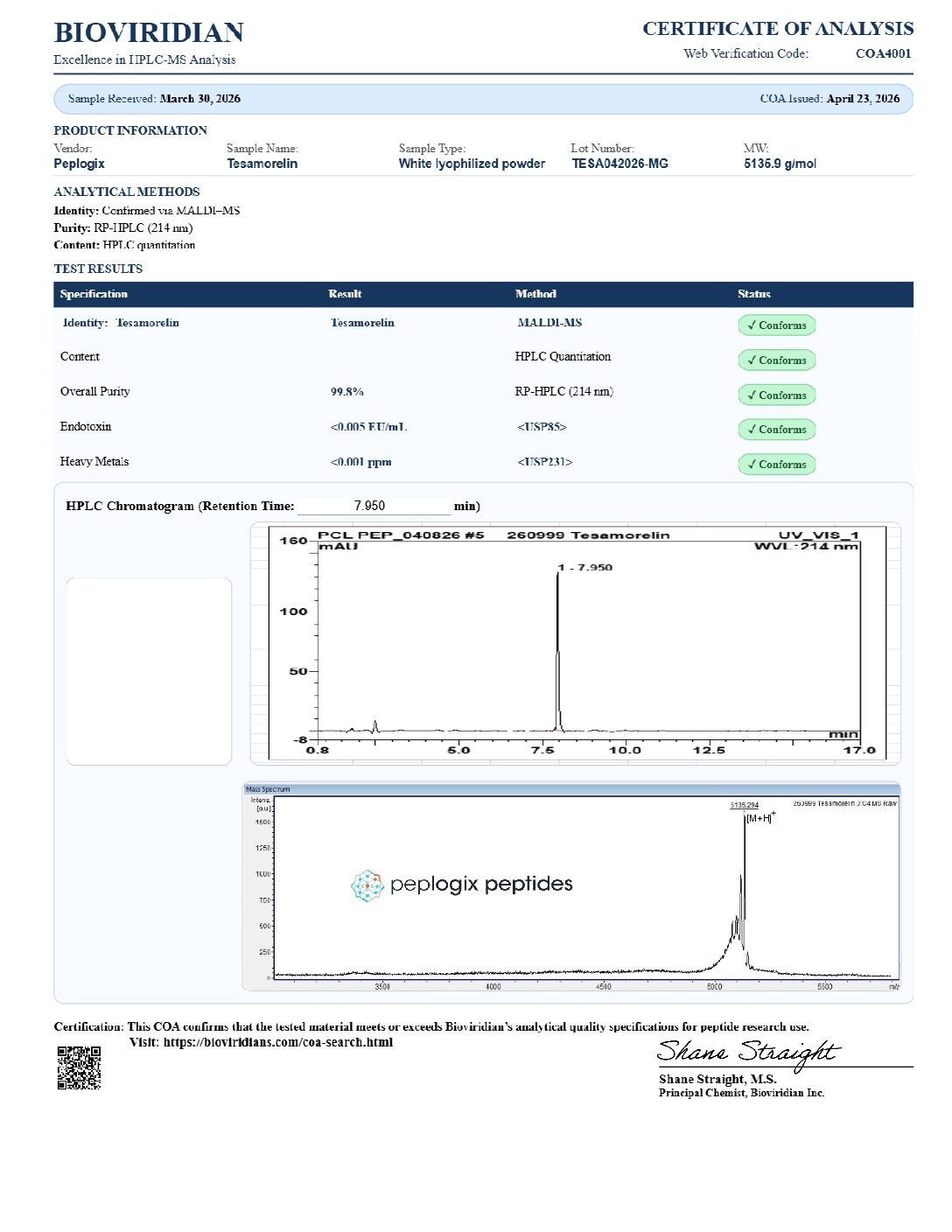Screen dimensions: 952x1232
Task: Click the blank white box left of chromatogram
Action: point(149,671)
